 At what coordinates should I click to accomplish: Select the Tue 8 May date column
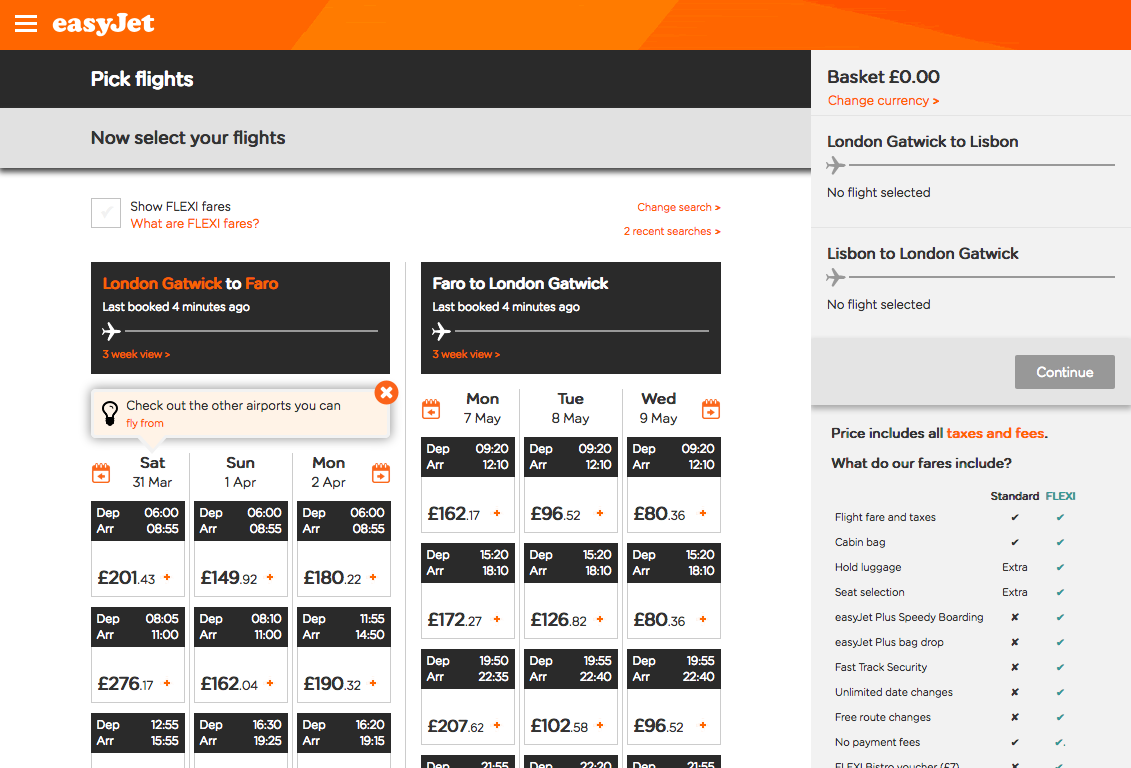pos(570,408)
